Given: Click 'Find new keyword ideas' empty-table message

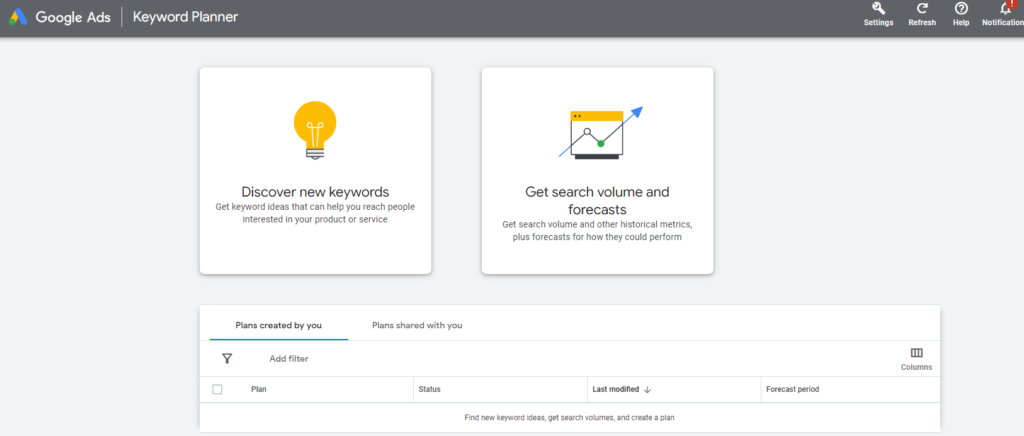Looking at the screenshot, I should [569, 417].
